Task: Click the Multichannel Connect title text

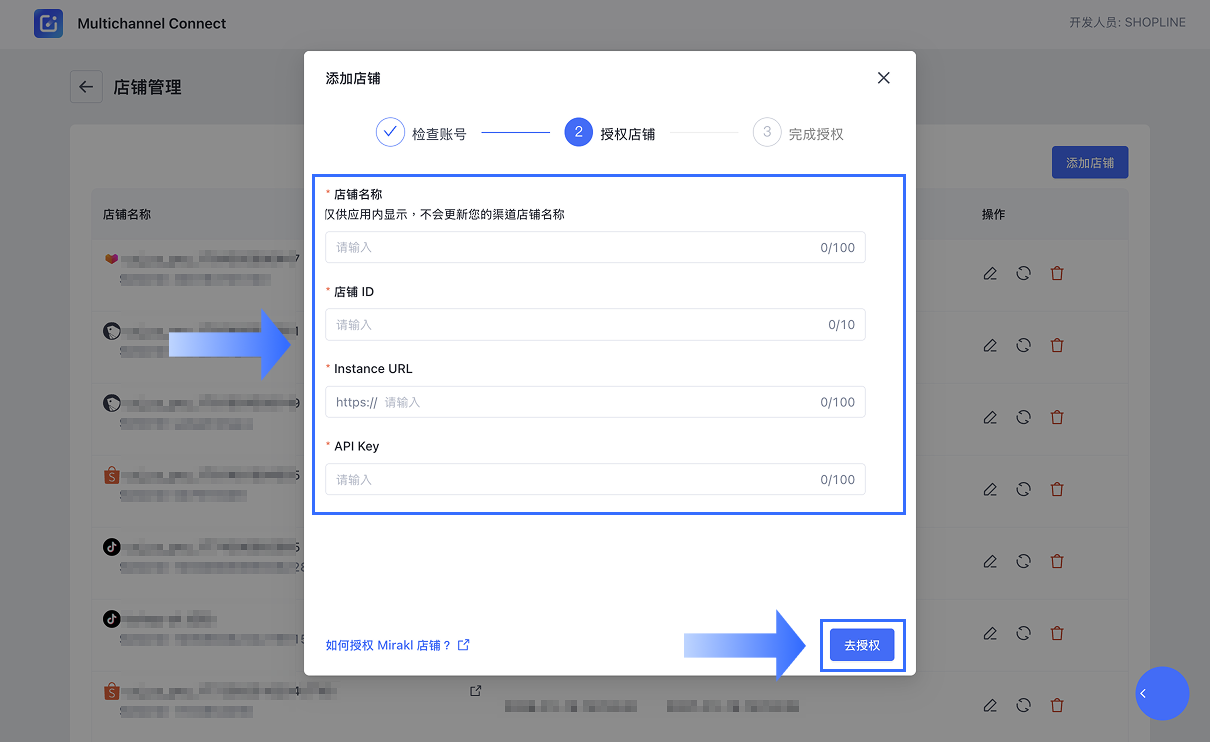Action: point(152,23)
